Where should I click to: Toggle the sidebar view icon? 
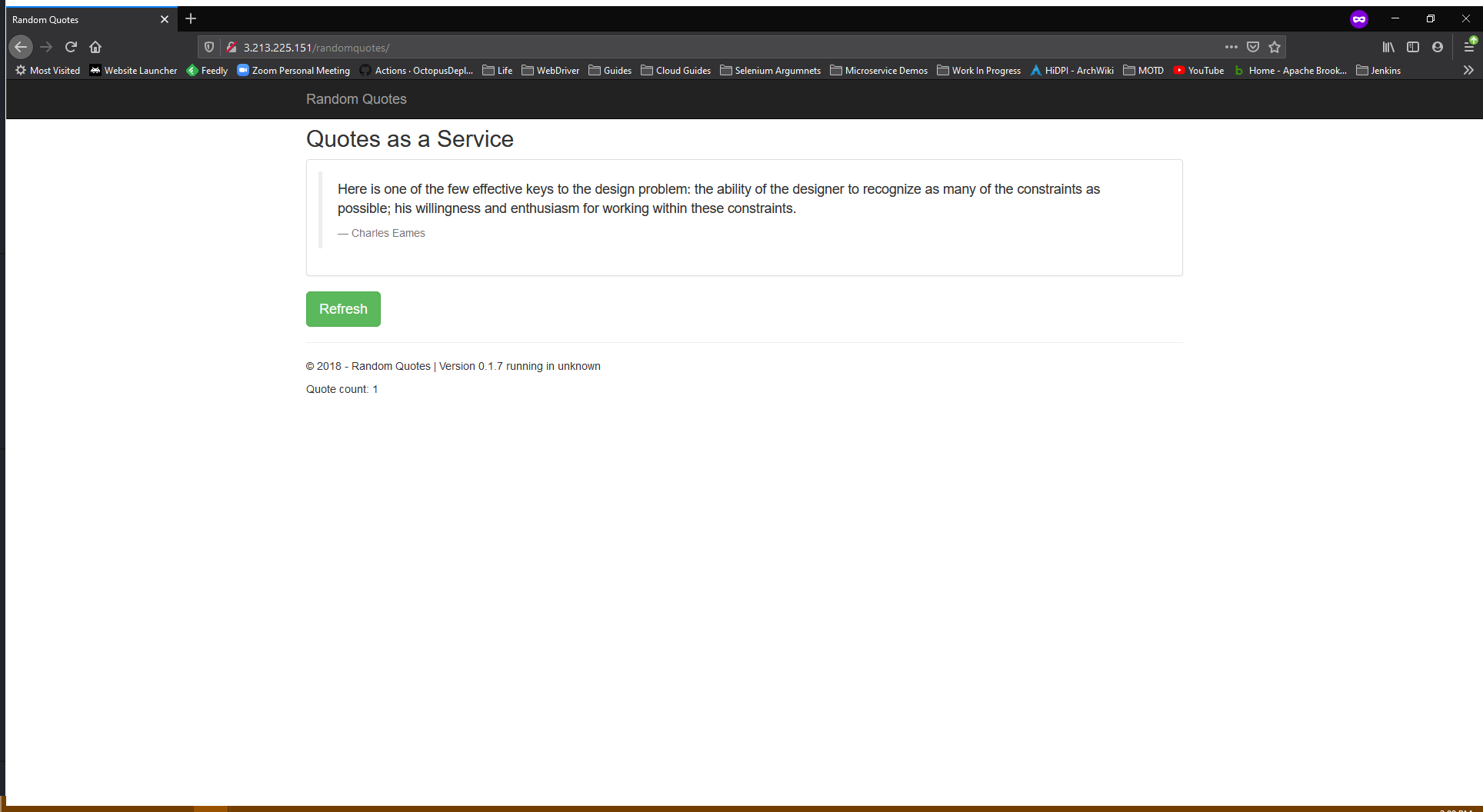(x=1413, y=47)
